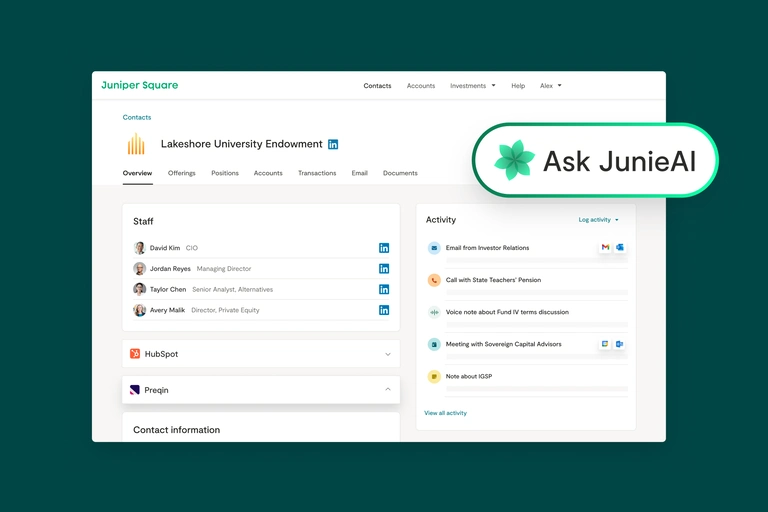
Task: Click the email envelope activity icon
Action: [434, 248]
